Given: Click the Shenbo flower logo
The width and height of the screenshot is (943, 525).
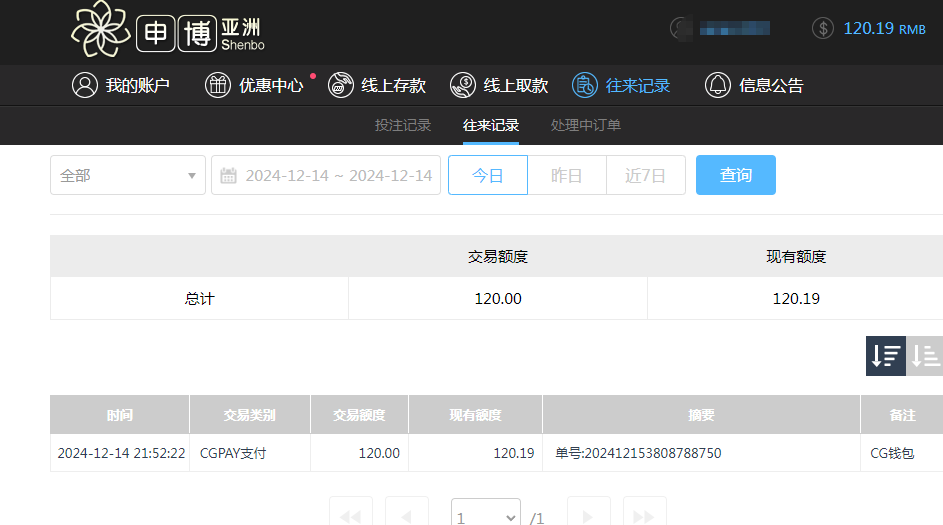Looking at the screenshot, I should 101,29.
